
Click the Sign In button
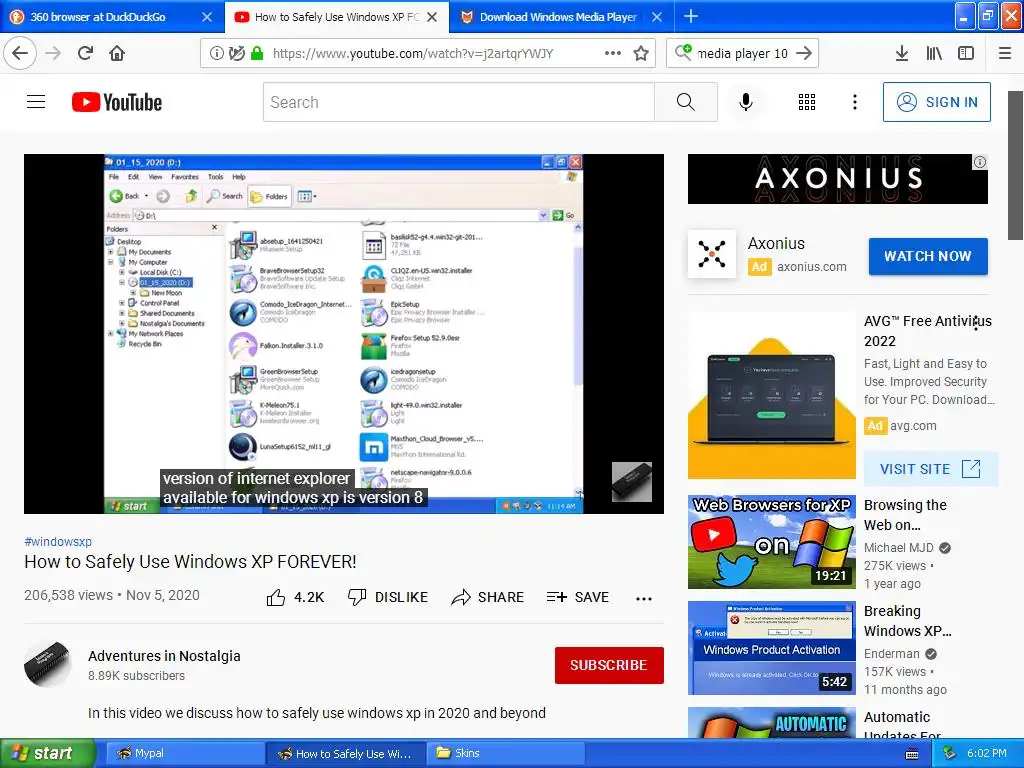936,102
